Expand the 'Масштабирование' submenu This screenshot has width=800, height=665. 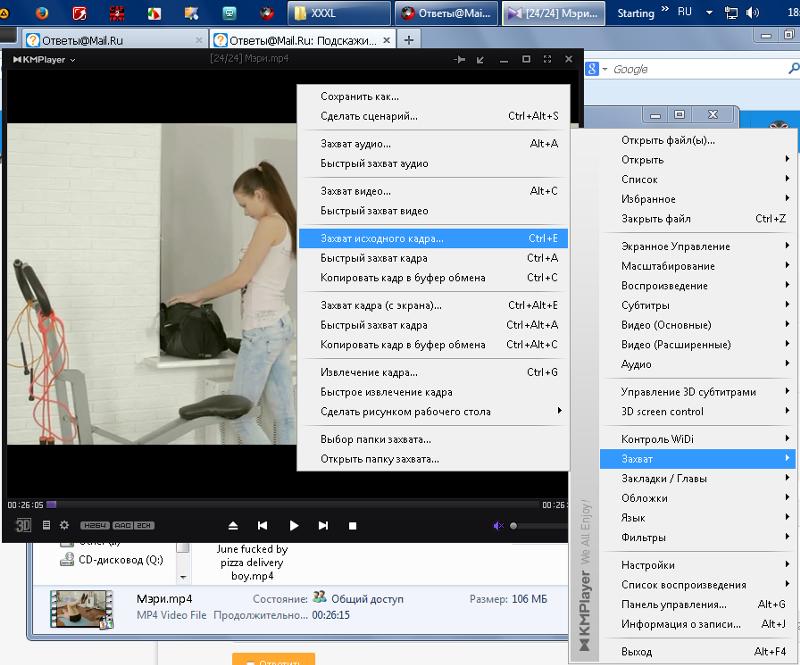(x=697, y=266)
